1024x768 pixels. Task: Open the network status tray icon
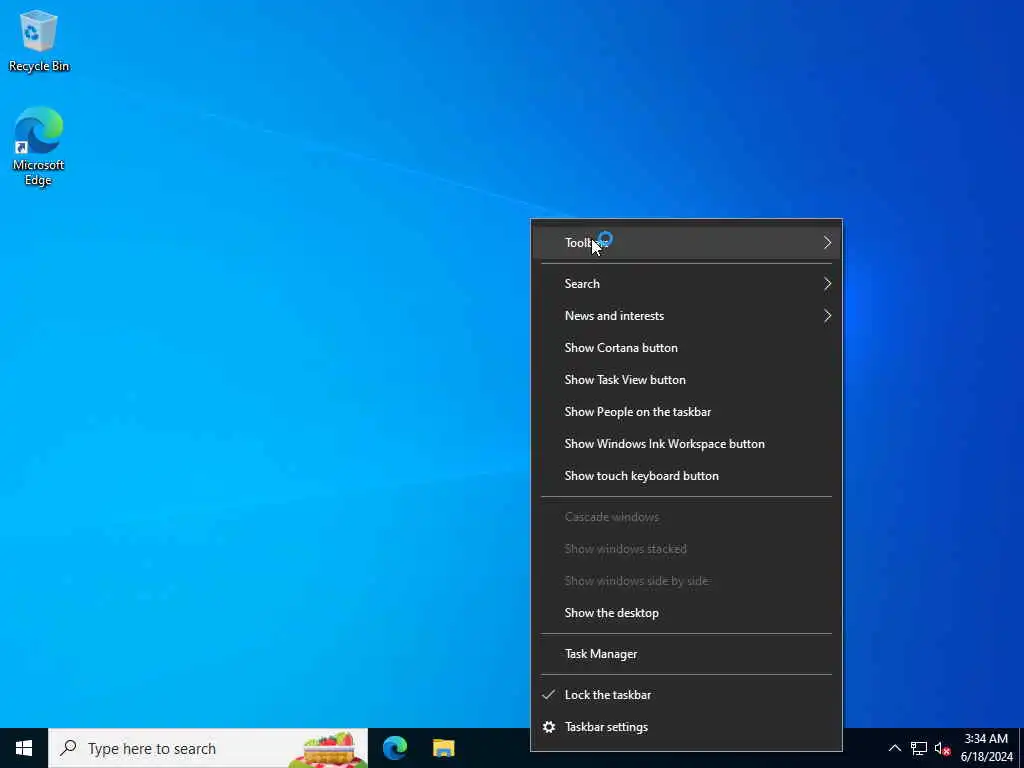pos(919,748)
